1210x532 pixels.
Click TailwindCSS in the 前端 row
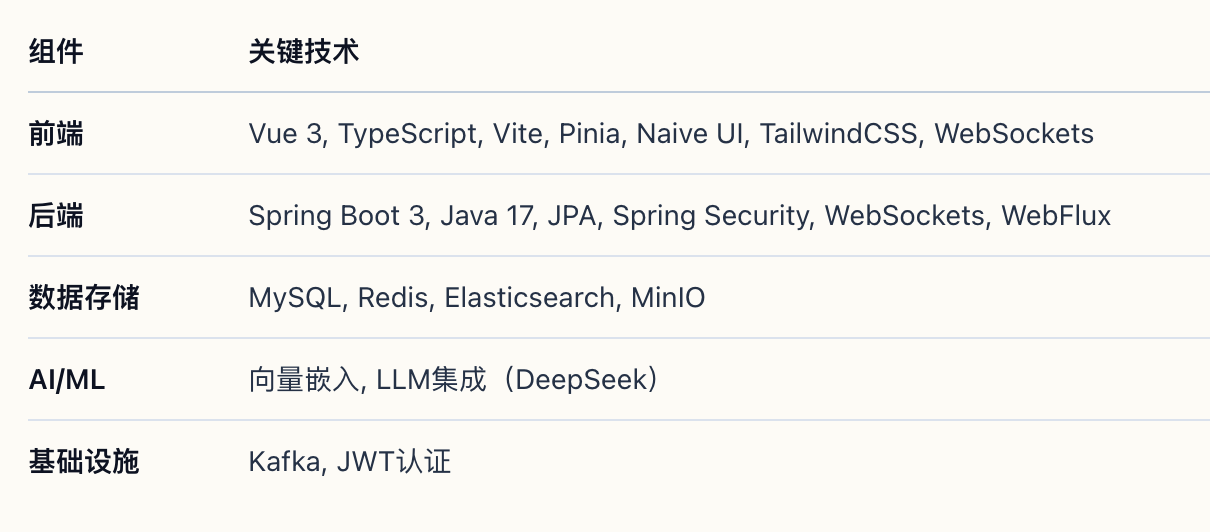(839, 134)
